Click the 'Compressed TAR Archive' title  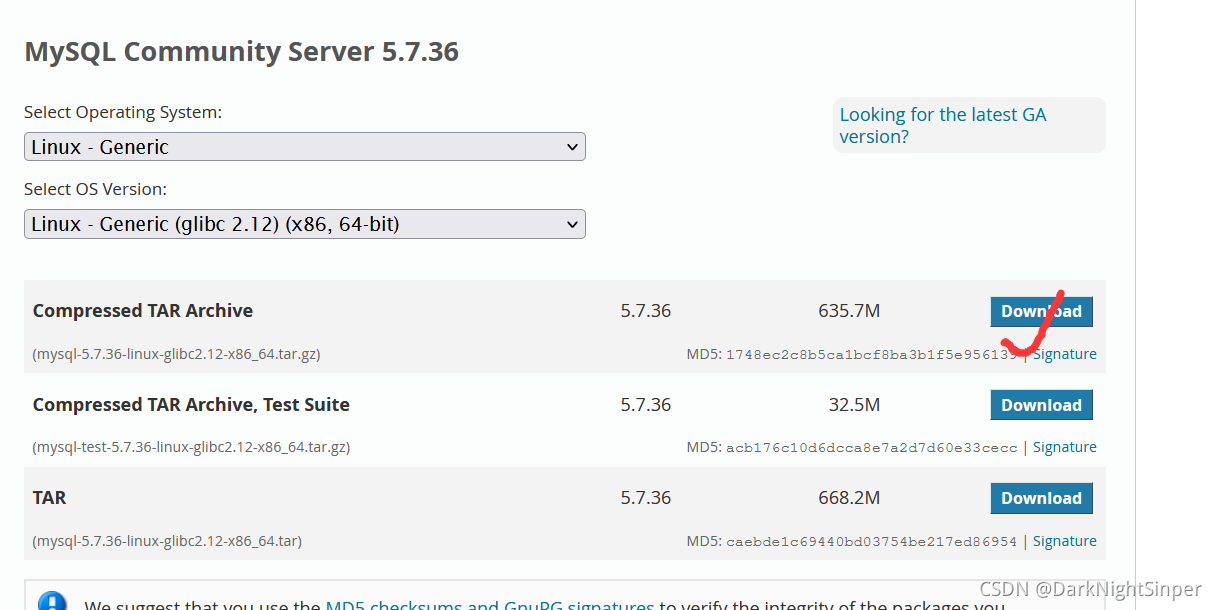pyautogui.click(x=143, y=311)
